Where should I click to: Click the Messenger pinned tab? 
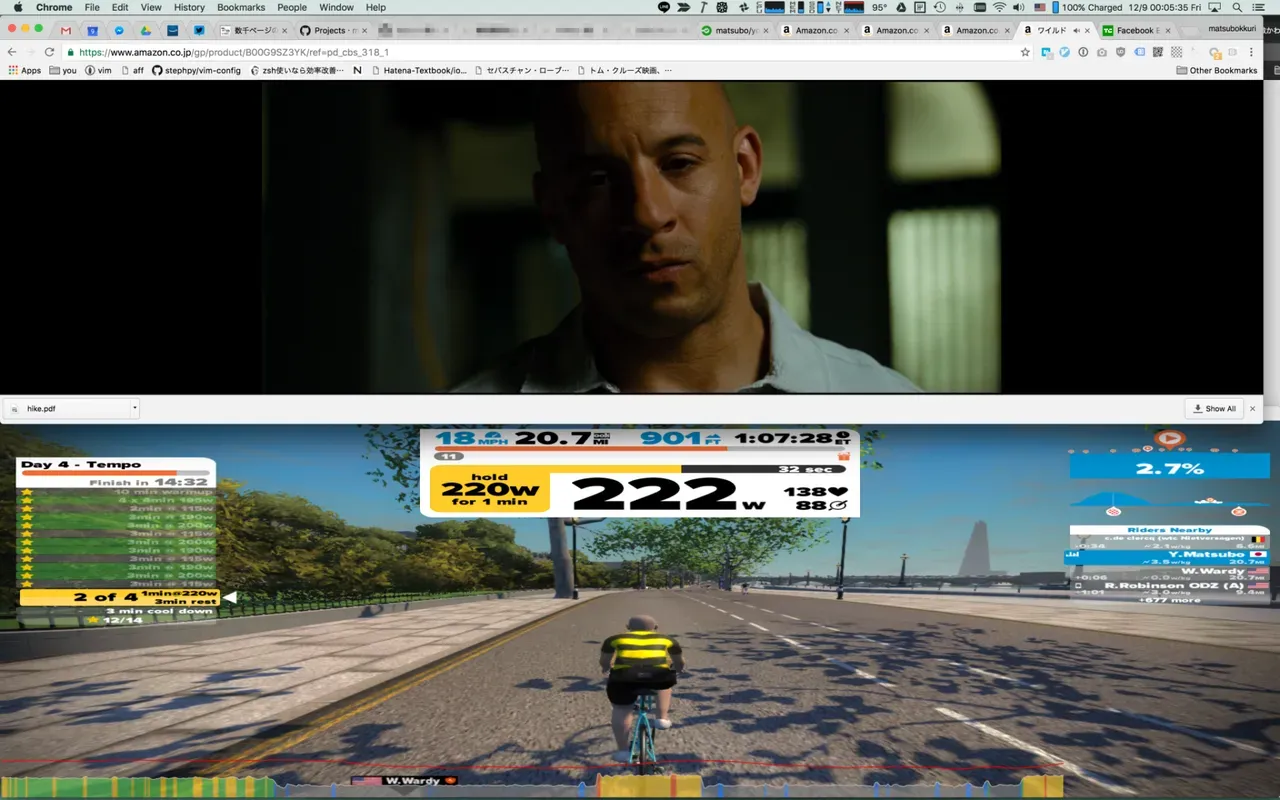[120, 31]
